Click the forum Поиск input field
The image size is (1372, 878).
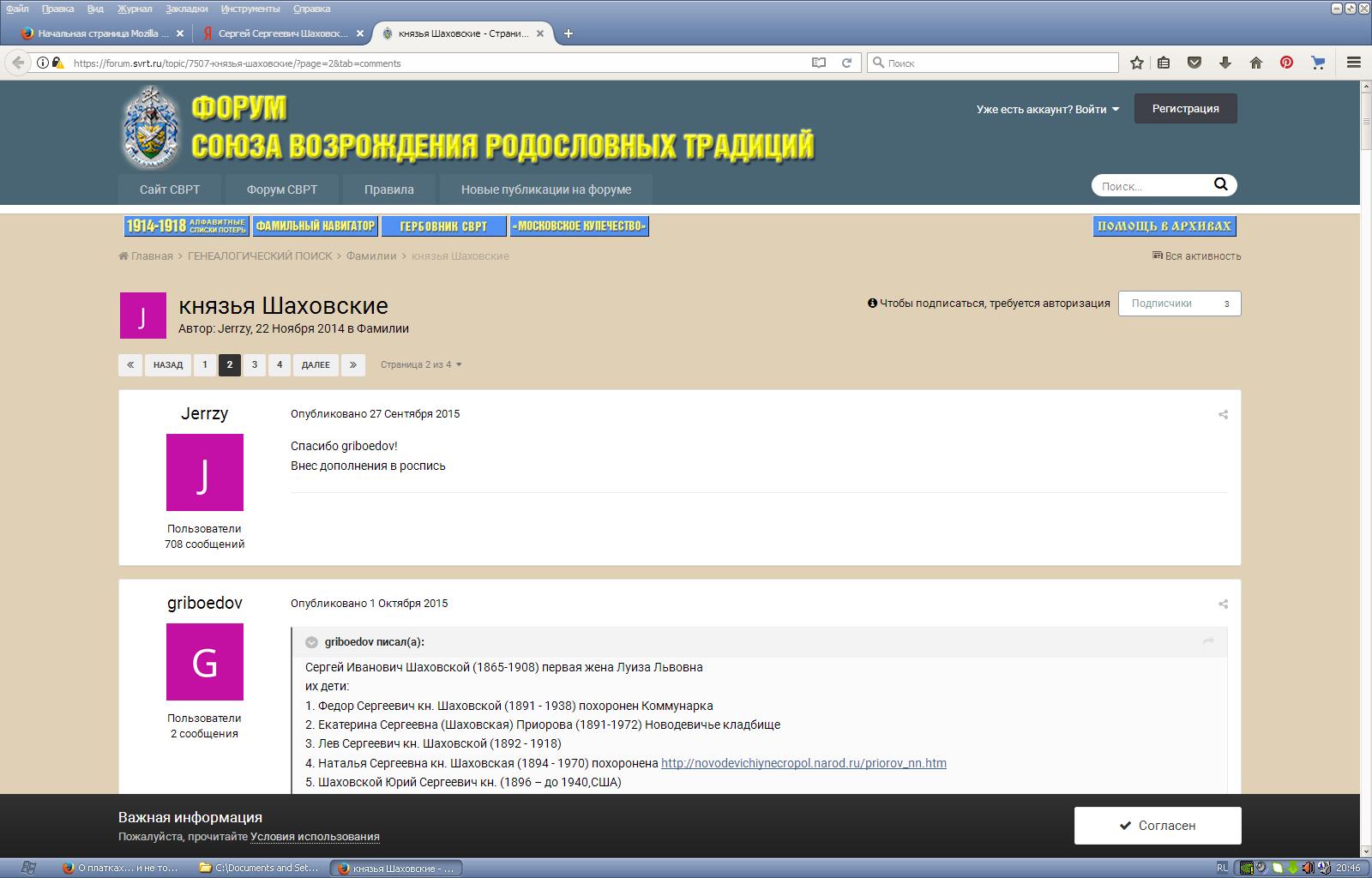tap(1149, 186)
